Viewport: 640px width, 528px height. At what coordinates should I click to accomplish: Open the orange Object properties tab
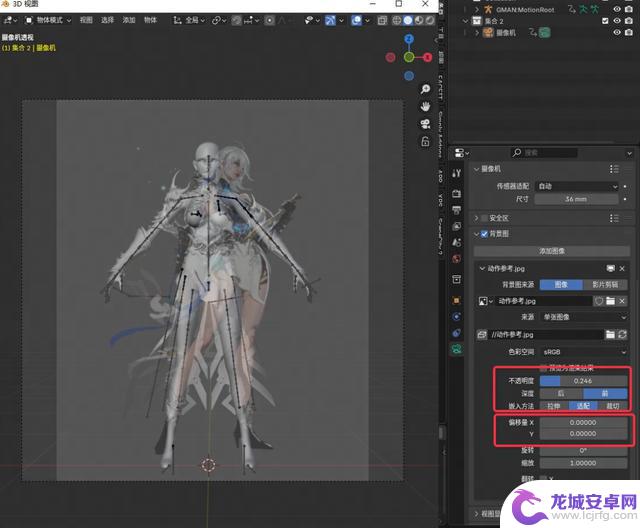click(457, 300)
